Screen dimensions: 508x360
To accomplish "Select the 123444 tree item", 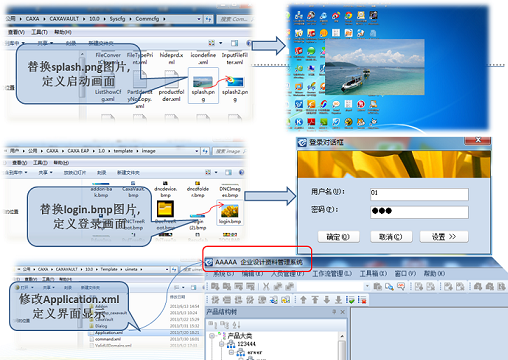I will coord(246,344).
